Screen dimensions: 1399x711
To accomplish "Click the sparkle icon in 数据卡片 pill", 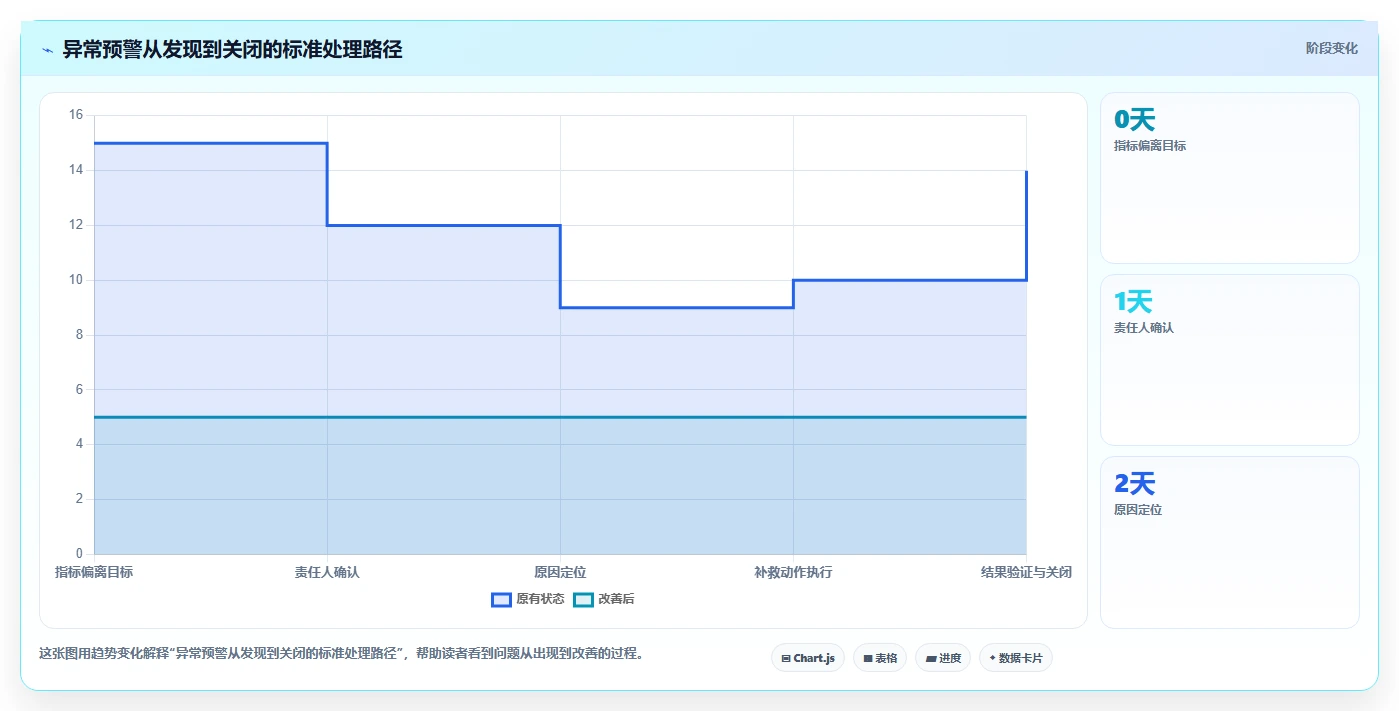I will (992, 658).
